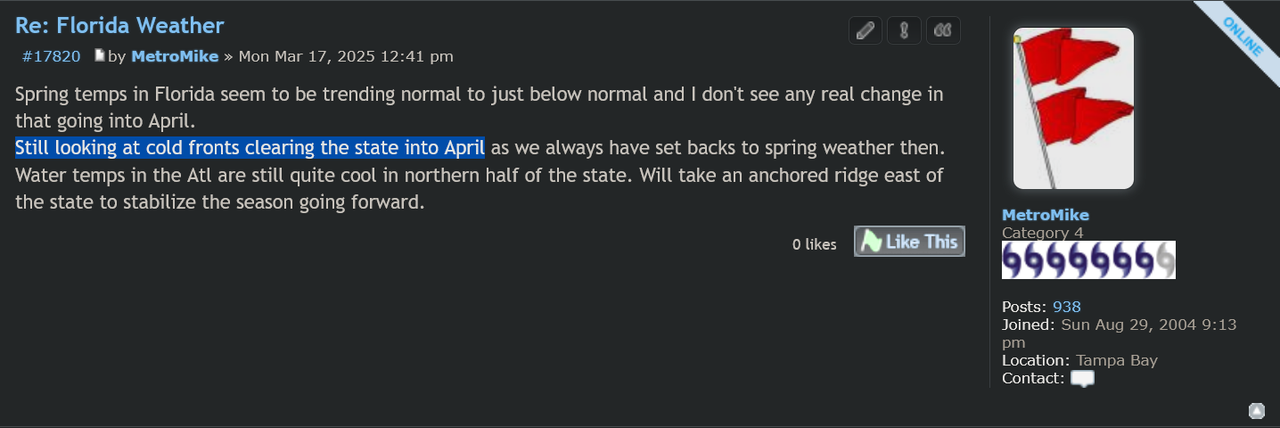Click the report post exclamation icon
The image size is (1280, 428).
[904, 31]
